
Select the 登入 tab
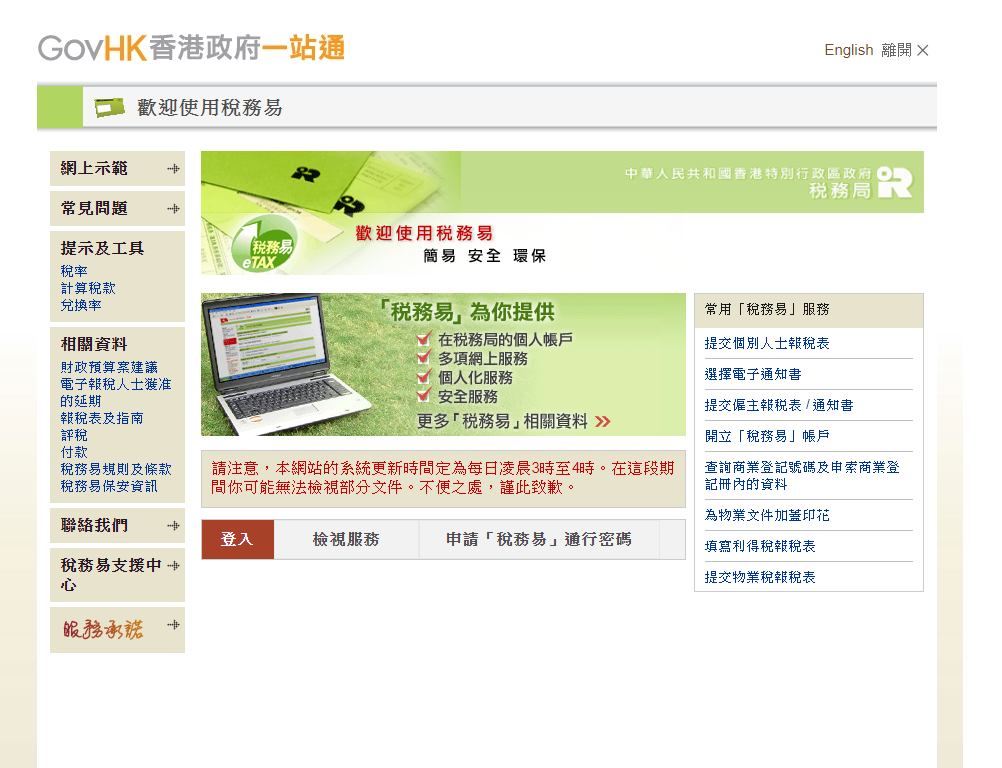[x=237, y=540]
